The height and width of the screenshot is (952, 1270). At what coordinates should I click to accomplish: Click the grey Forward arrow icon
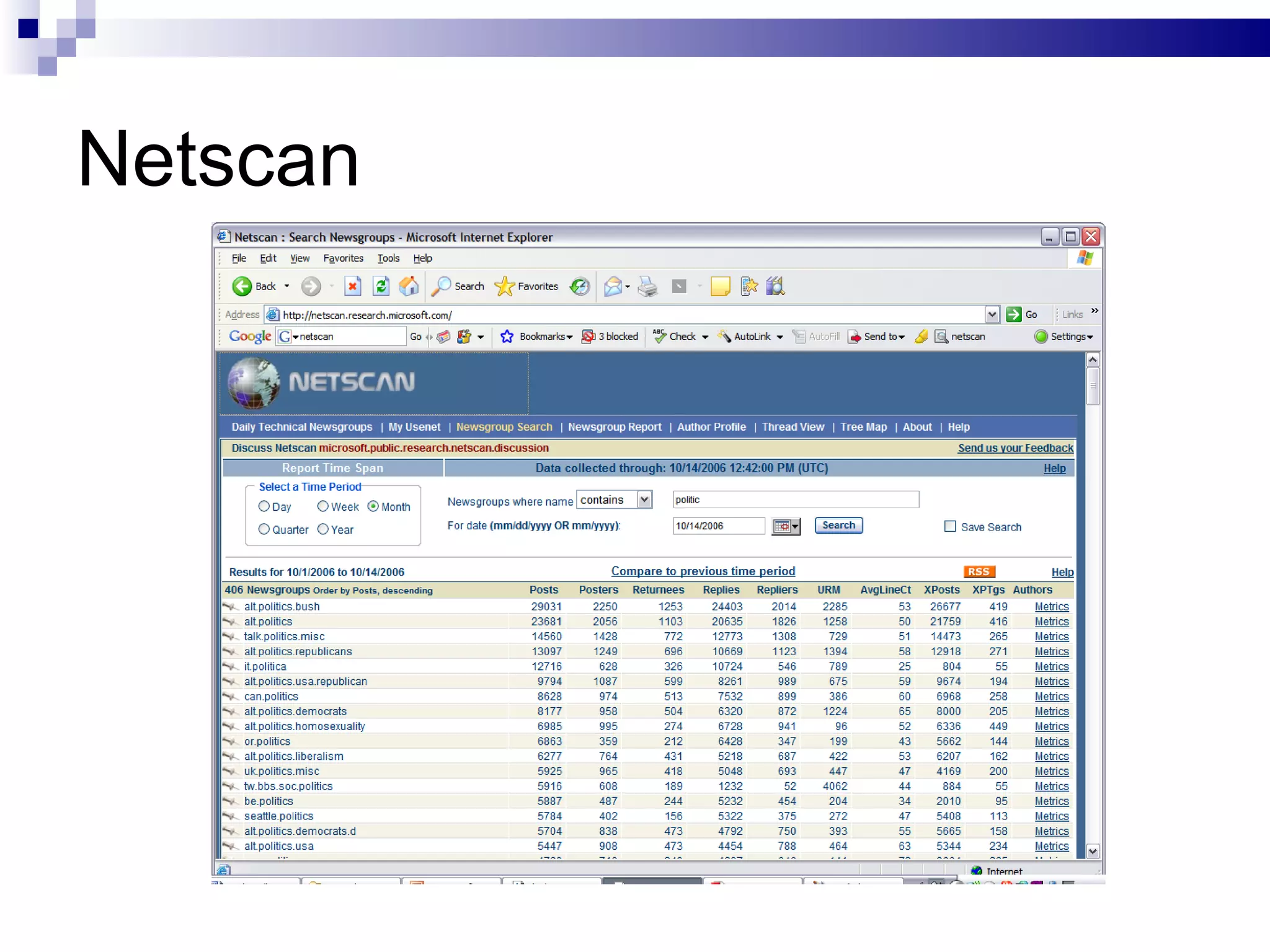point(311,286)
